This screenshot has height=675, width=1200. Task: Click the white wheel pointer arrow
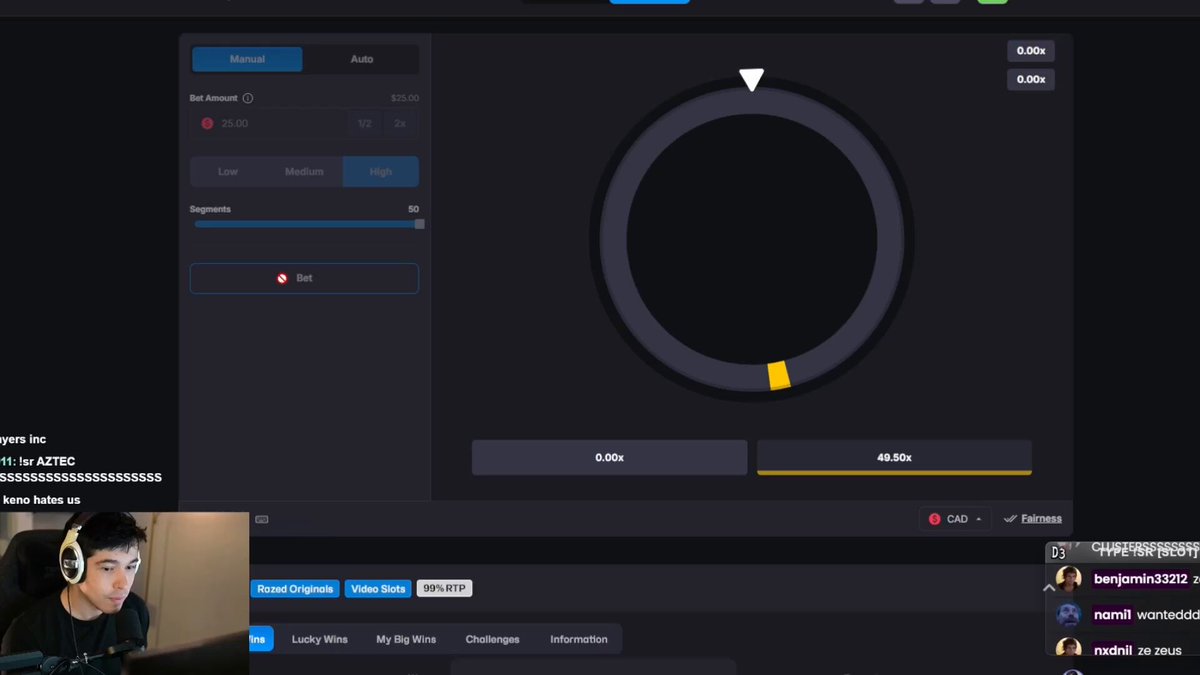click(x=751, y=80)
